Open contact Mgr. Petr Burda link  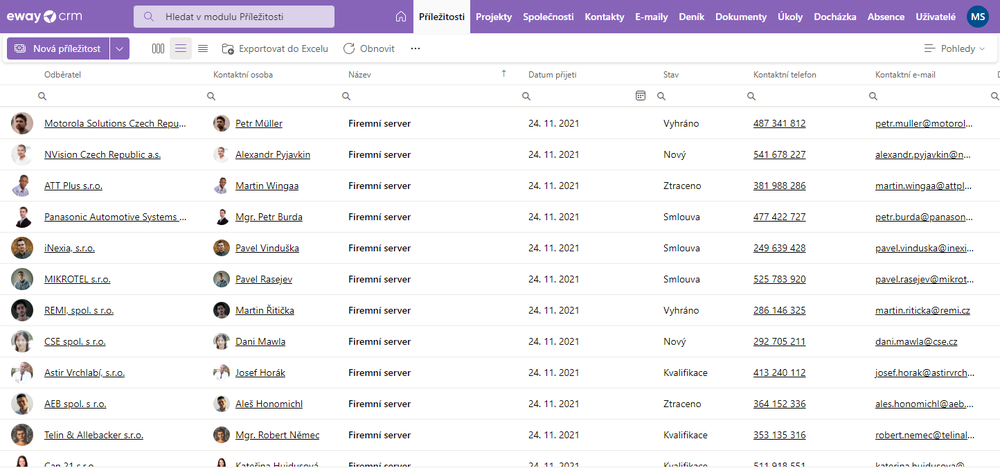point(268,217)
